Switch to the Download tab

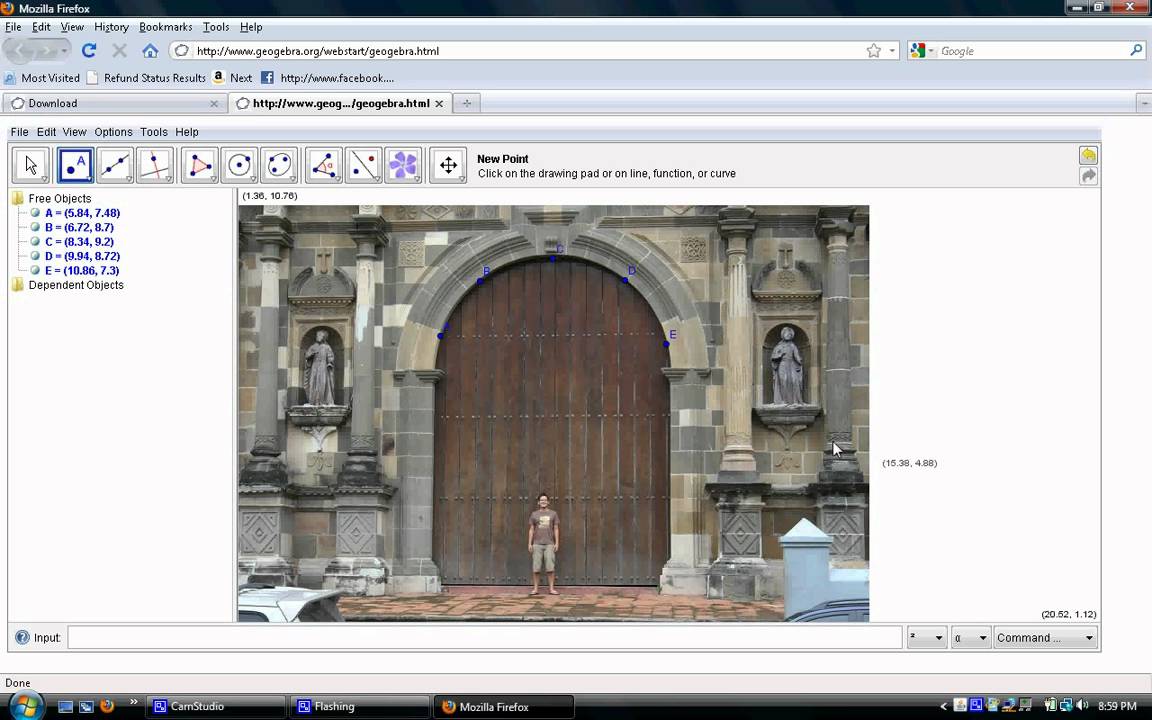click(53, 103)
